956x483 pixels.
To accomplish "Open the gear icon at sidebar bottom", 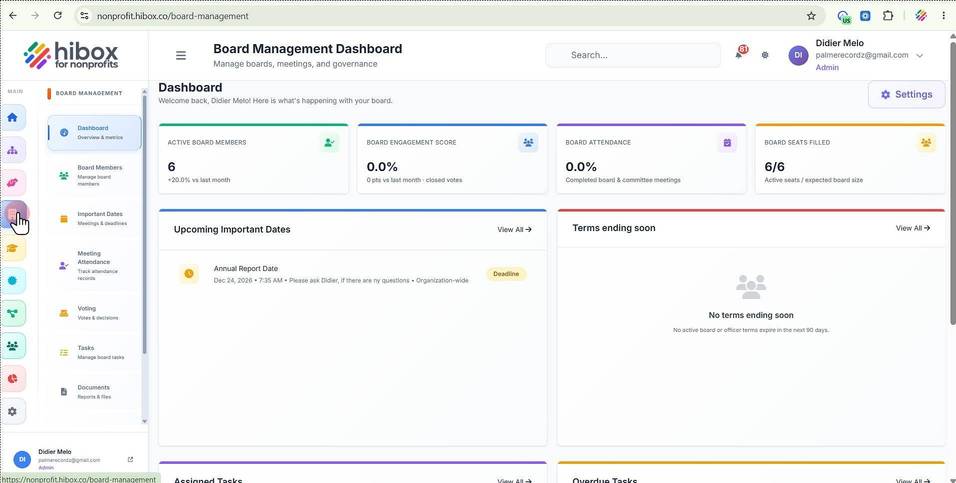I will coord(13,412).
